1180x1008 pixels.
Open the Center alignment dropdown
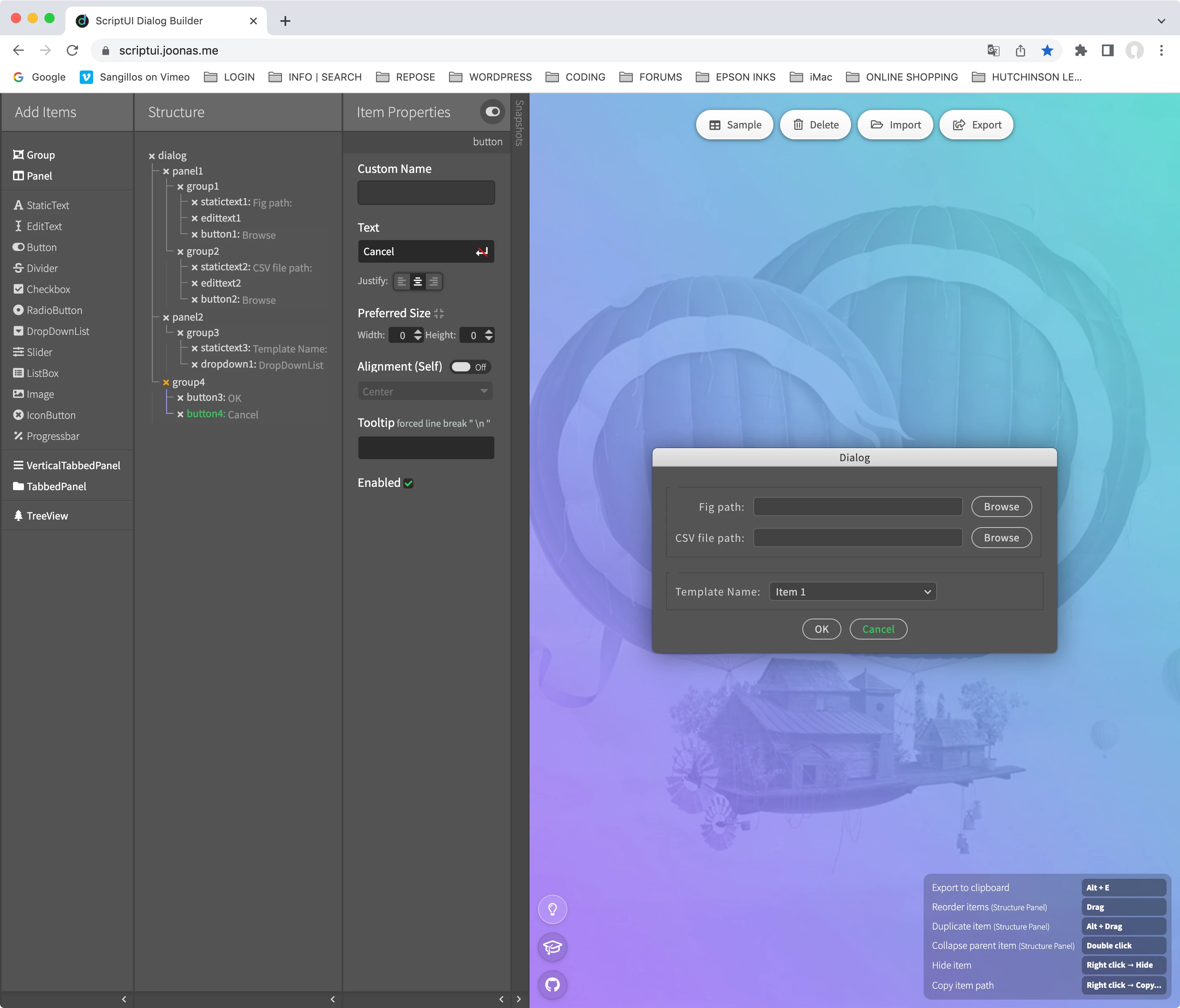pyautogui.click(x=425, y=391)
